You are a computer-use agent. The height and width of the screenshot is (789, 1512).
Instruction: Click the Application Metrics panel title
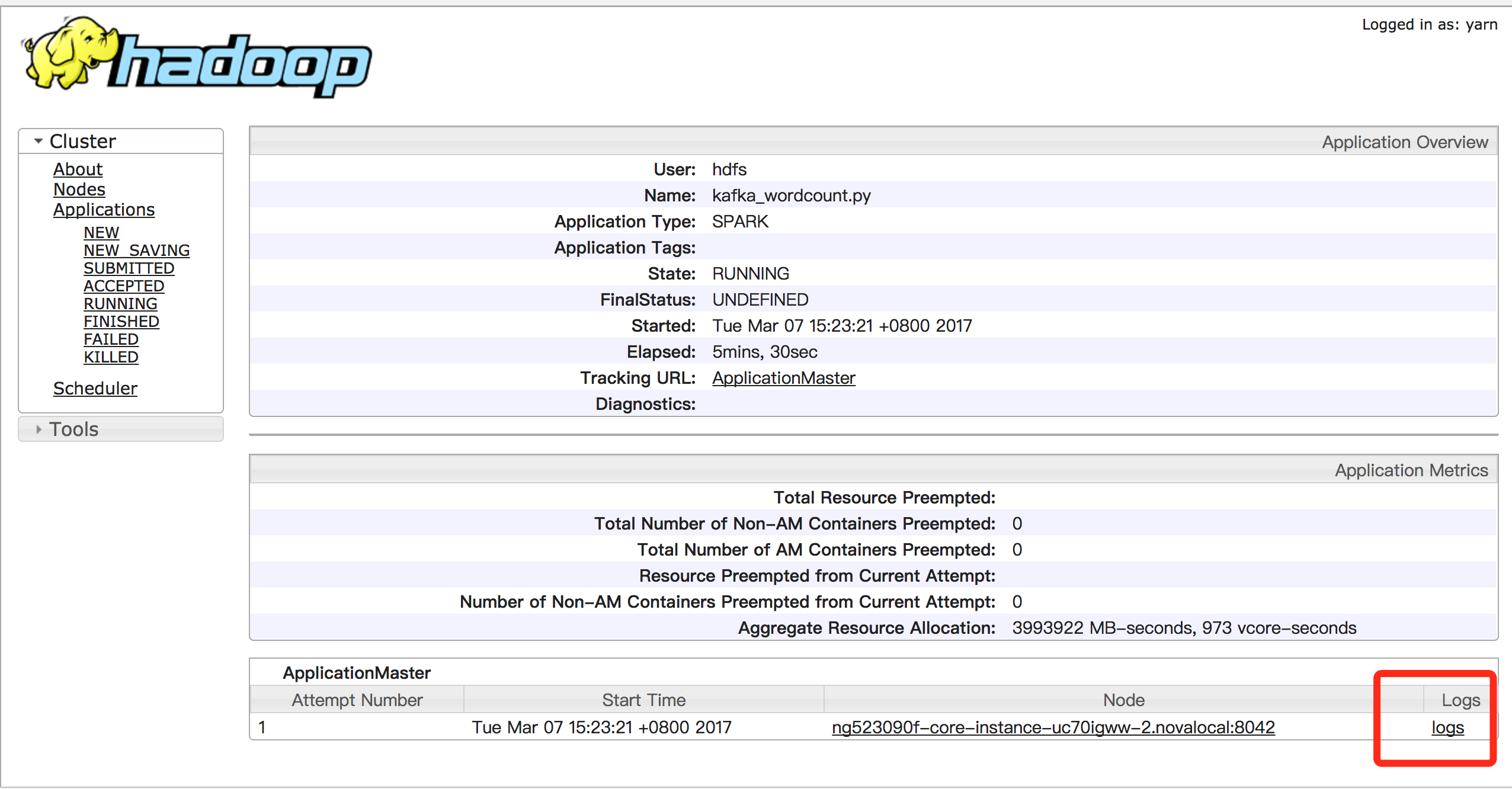[1411, 470]
